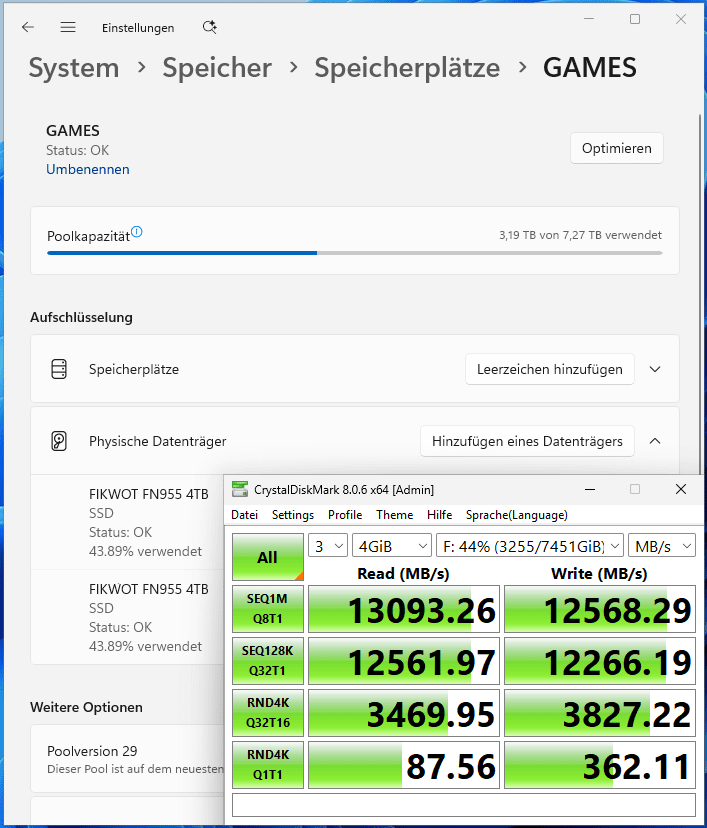Open the test count dropdown showing 3
This screenshot has width=707, height=828.
[327, 545]
